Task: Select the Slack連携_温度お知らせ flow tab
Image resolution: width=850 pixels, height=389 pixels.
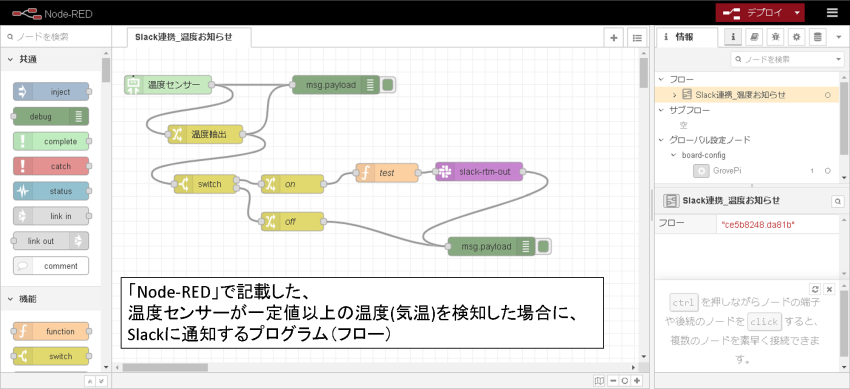Action: 184,37
